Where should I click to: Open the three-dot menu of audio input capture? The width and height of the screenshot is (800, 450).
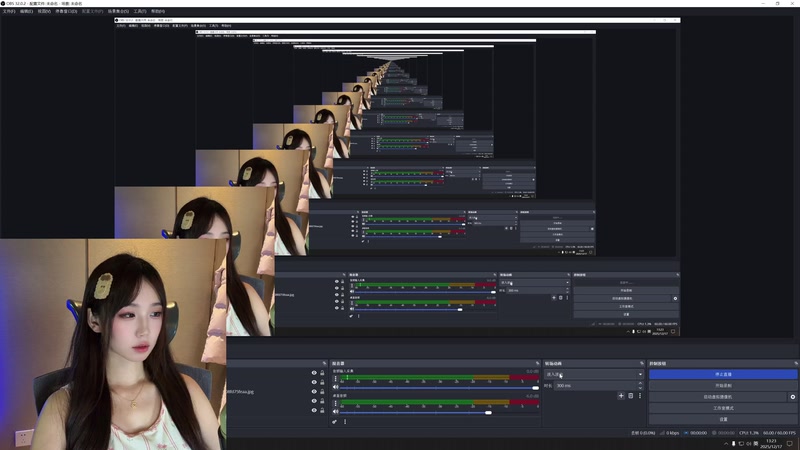(335, 379)
